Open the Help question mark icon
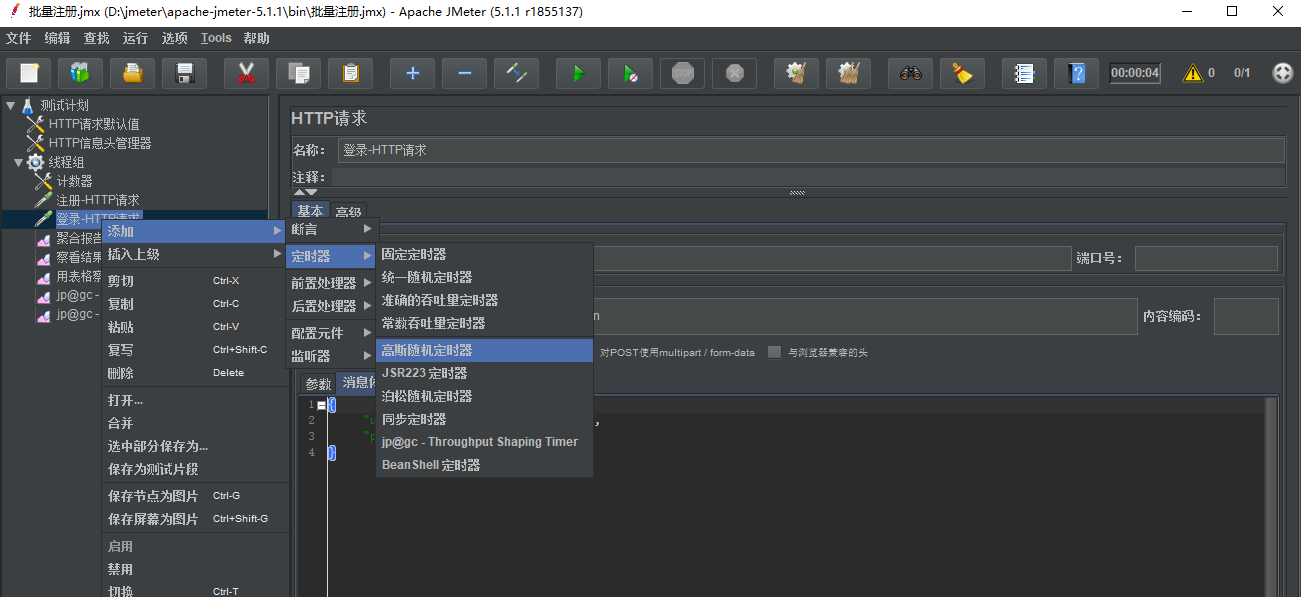1301x597 pixels. click(1076, 73)
